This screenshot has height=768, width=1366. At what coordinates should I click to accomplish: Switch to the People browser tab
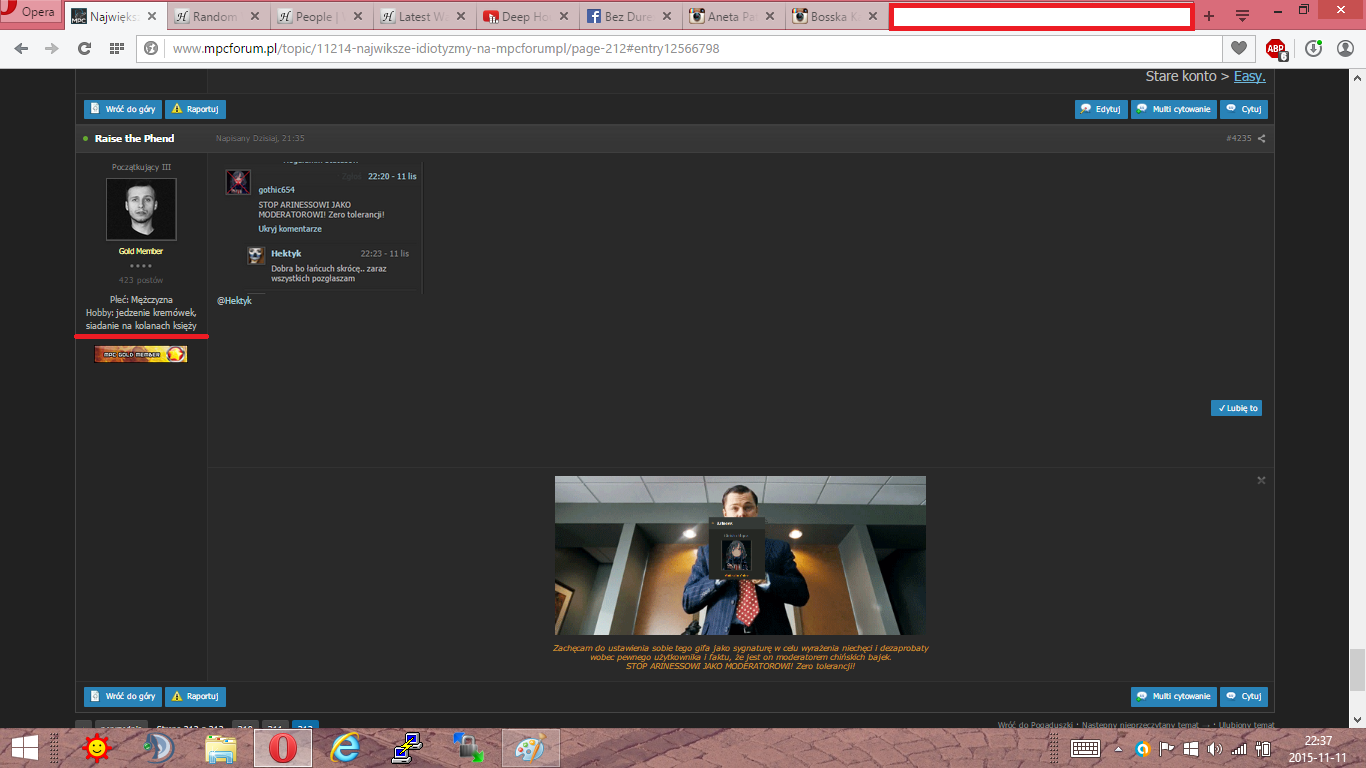[x=321, y=17]
